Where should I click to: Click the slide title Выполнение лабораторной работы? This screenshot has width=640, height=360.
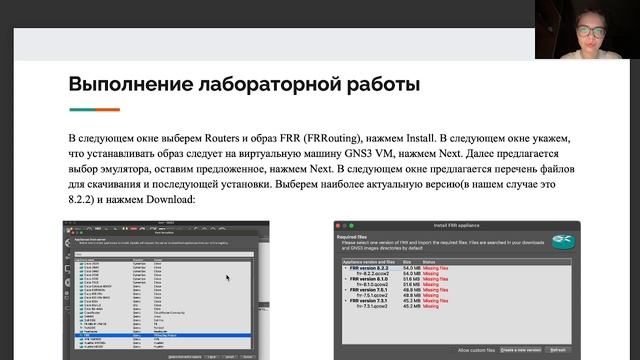click(x=244, y=84)
